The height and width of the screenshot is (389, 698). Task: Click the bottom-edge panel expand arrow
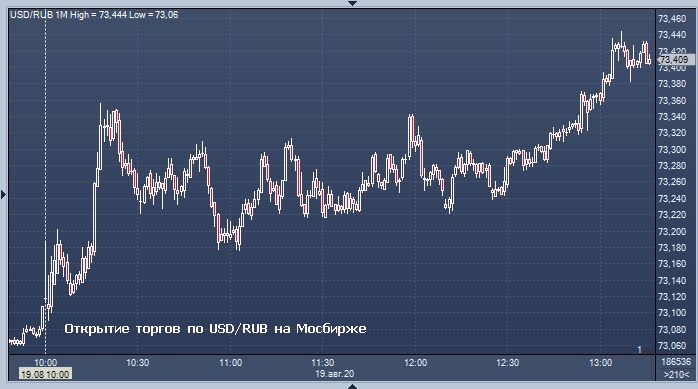352,386
